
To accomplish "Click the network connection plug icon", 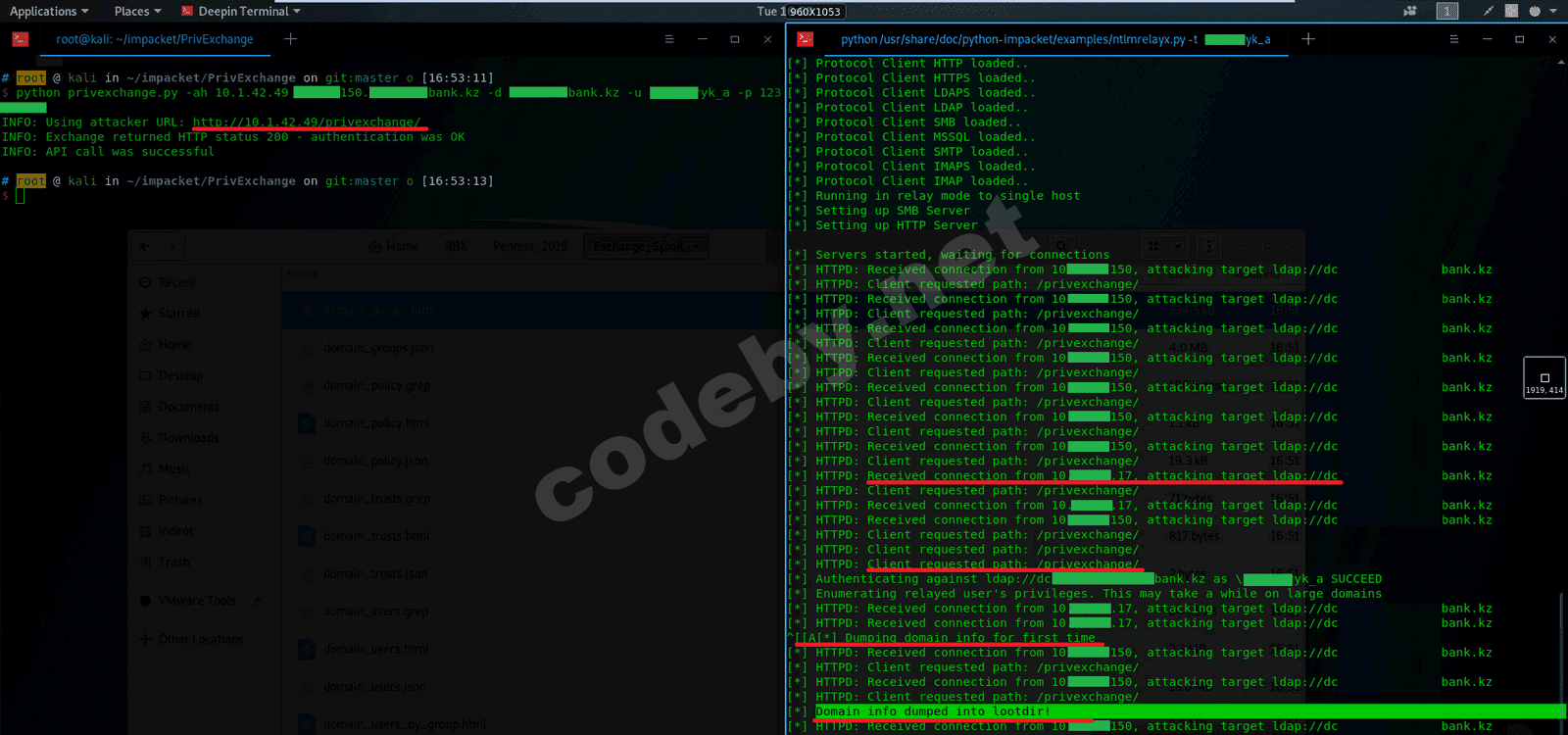I will (1489, 12).
